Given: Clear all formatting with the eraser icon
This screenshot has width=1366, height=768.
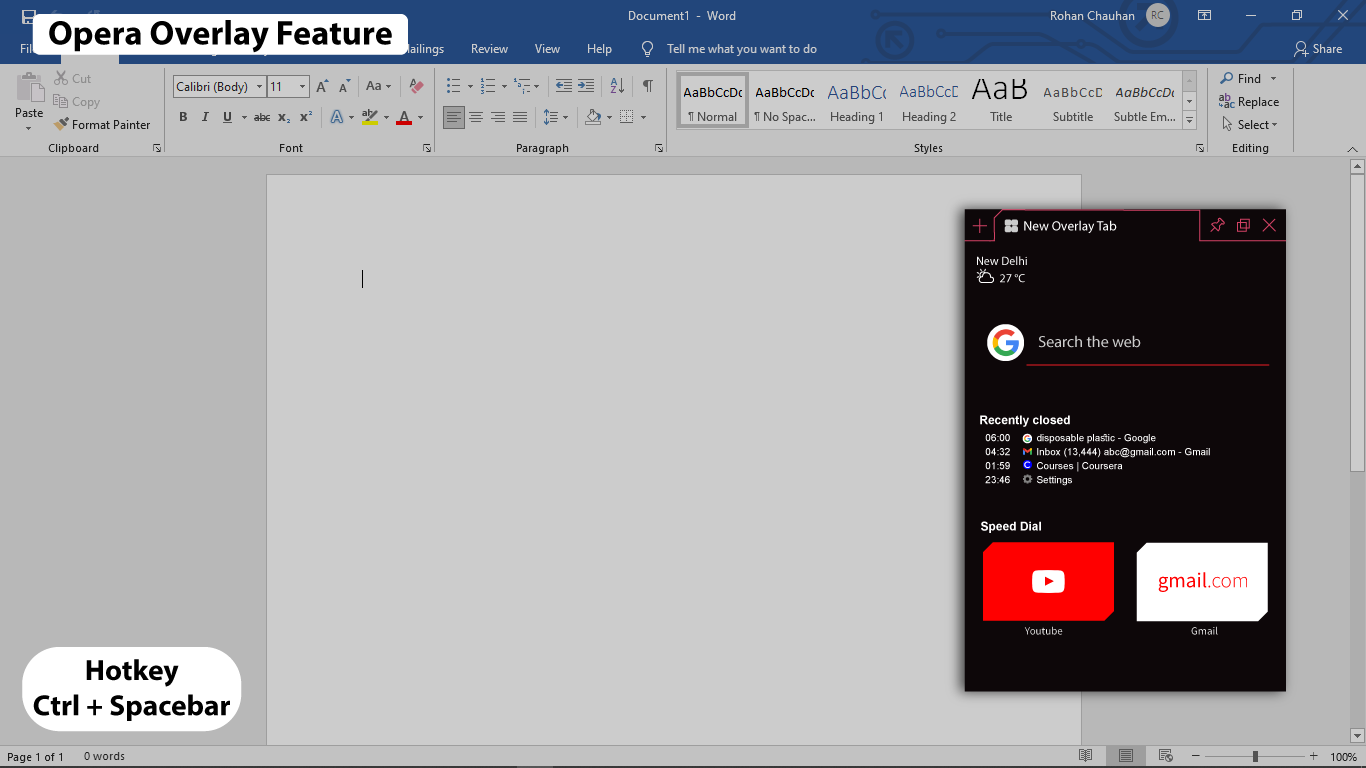Looking at the screenshot, I should click(x=417, y=87).
